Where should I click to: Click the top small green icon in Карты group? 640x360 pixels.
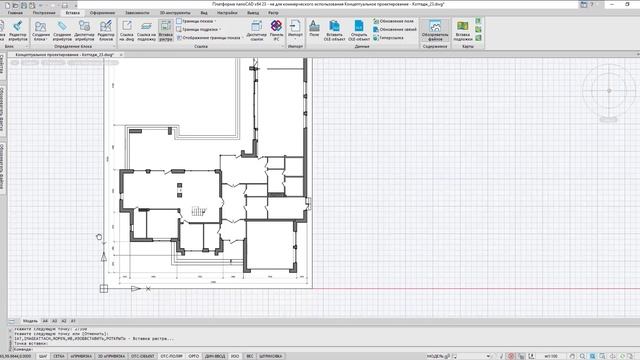tap(478, 21)
